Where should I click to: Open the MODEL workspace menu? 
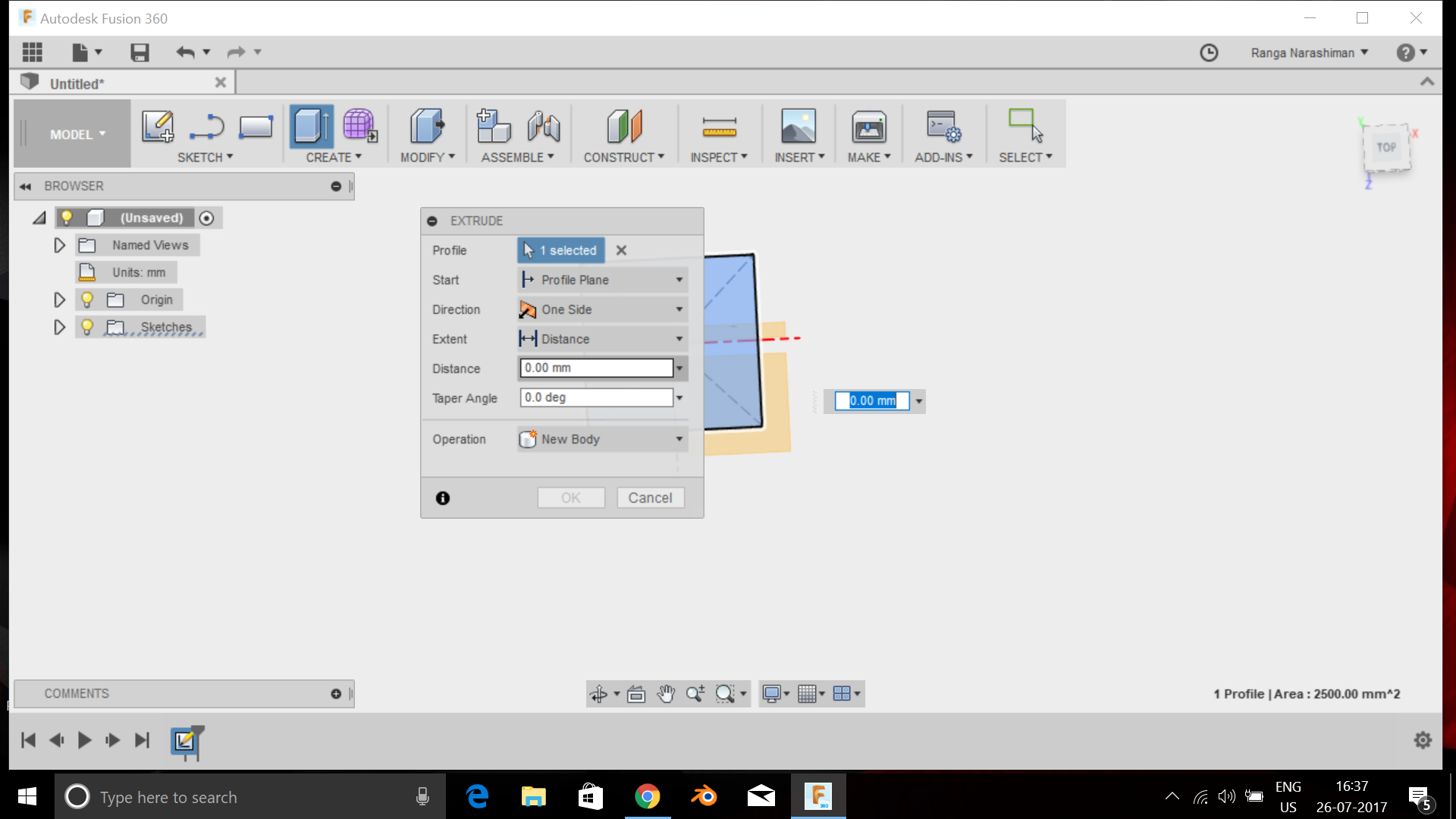(x=77, y=134)
